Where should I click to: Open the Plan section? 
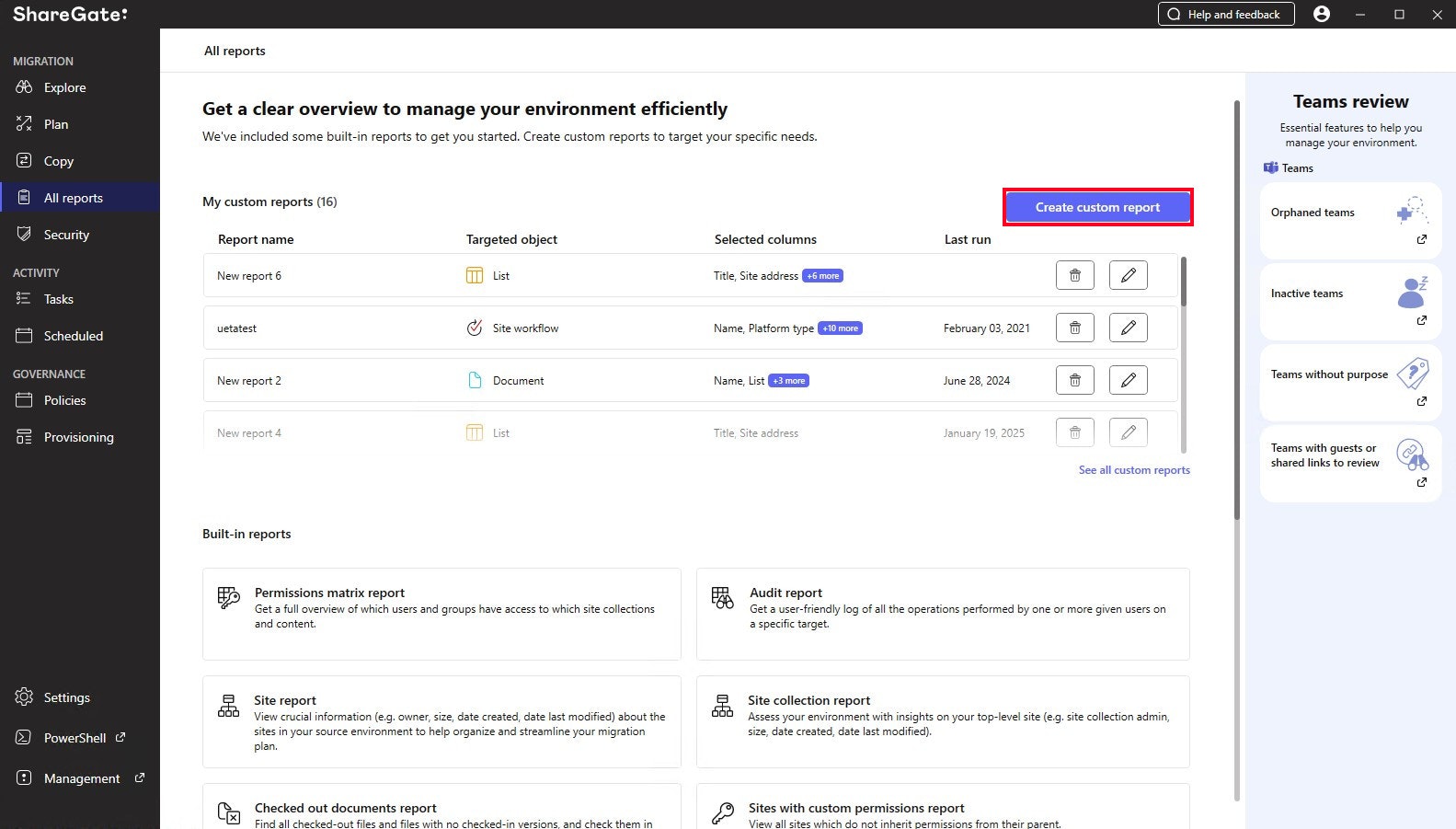click(x=55, y=124)
